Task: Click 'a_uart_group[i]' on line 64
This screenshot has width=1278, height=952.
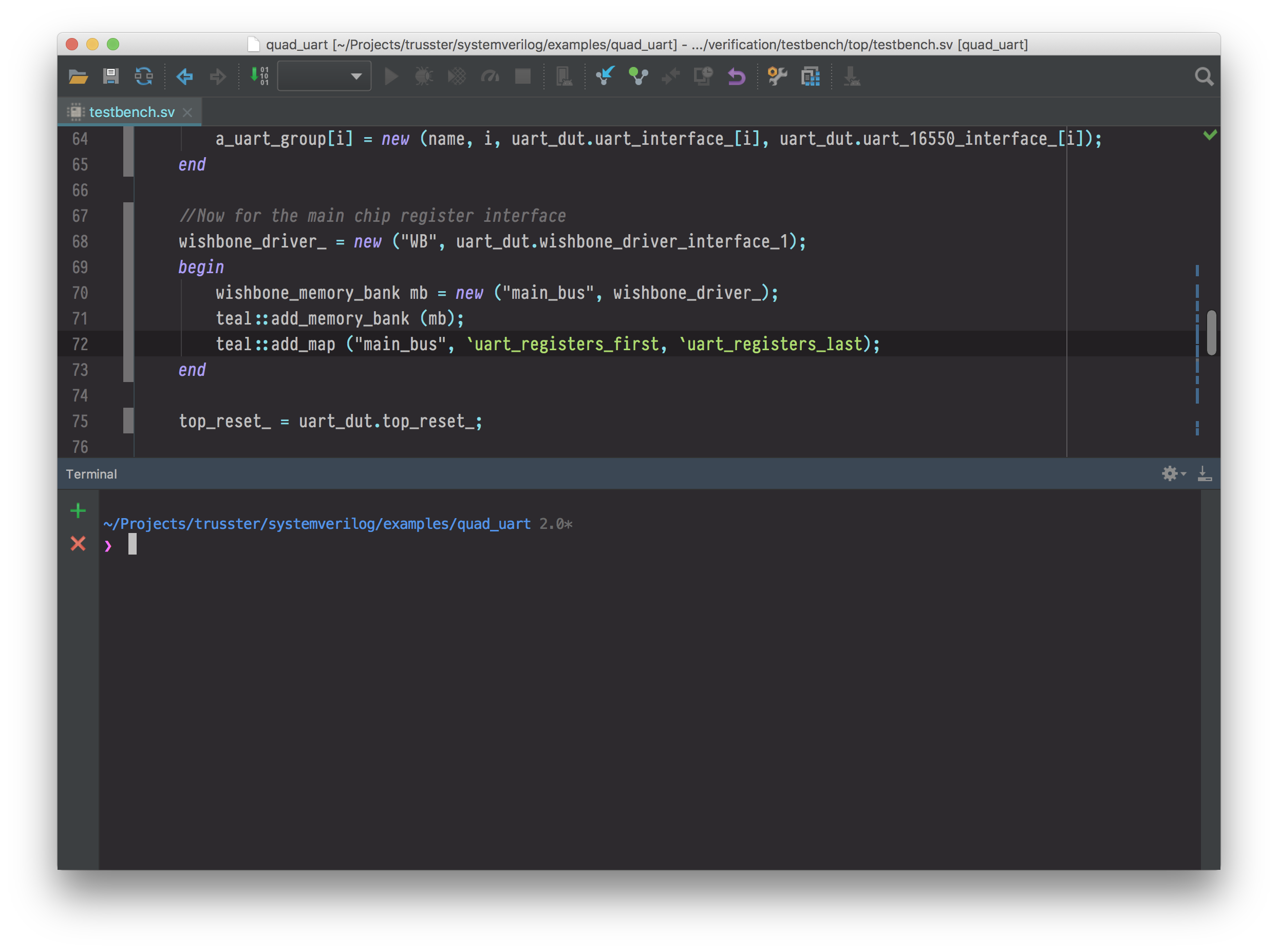Action: (x=284, y=139)
